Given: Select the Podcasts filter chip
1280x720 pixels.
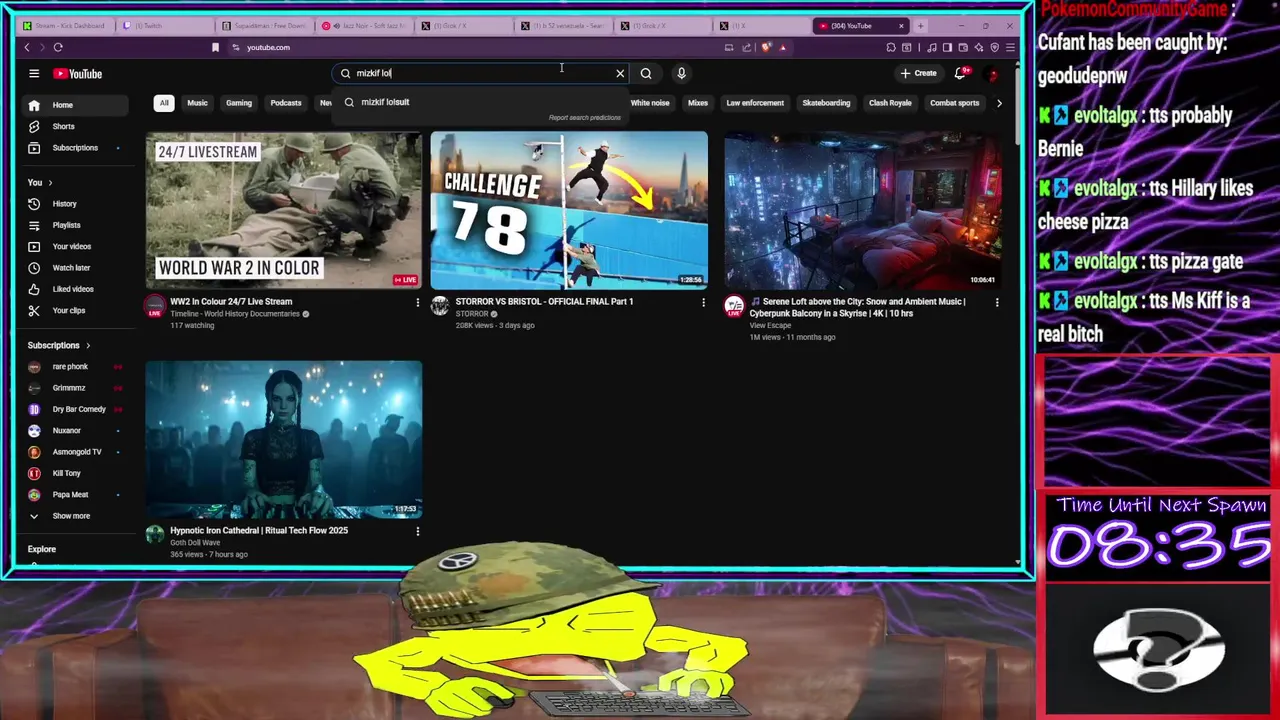Looking at the screenshot, I should click(286, 103).
